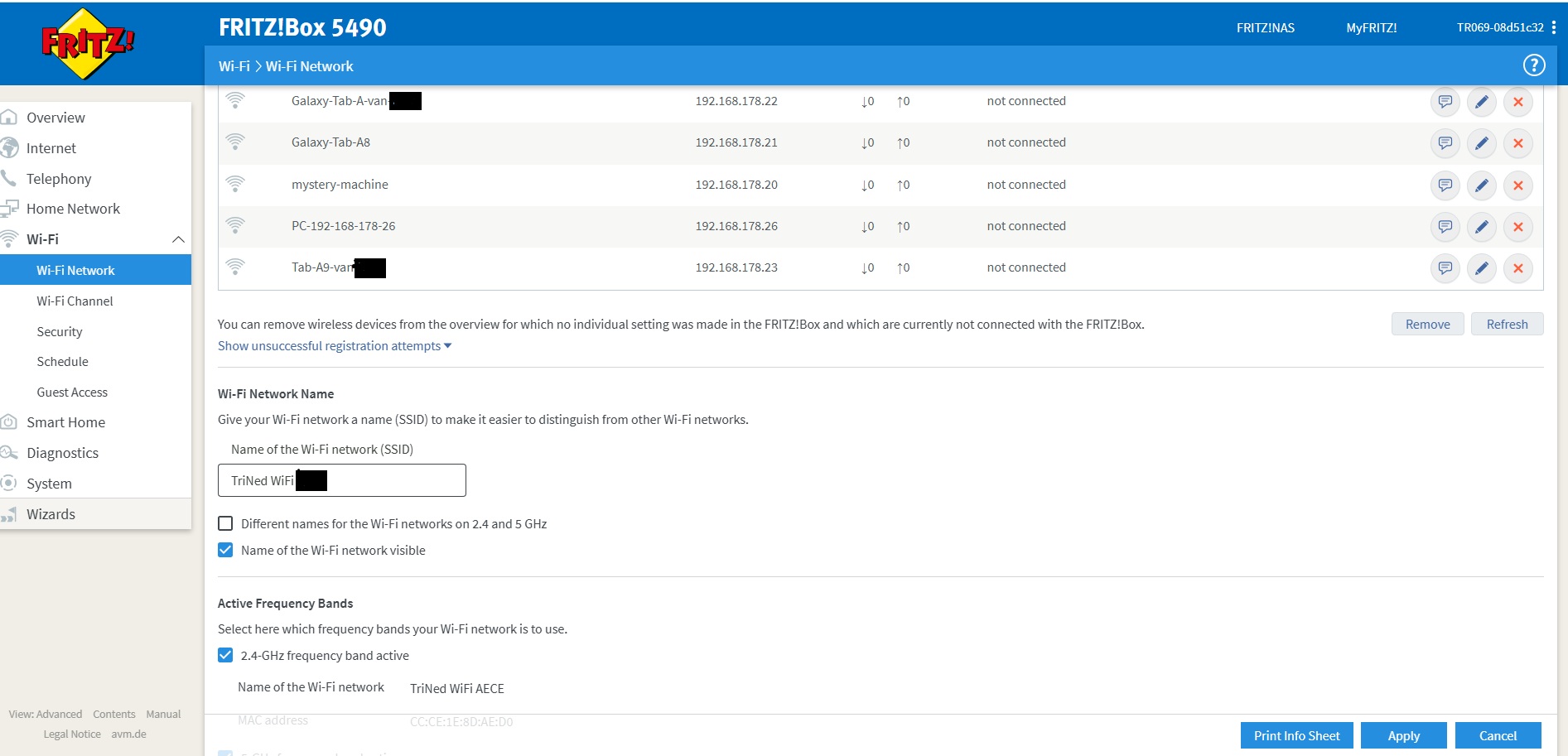Screen dimensions: 1568x756
Task: Open the Wi-Fi Channel menu item
Action: point(75,301)
